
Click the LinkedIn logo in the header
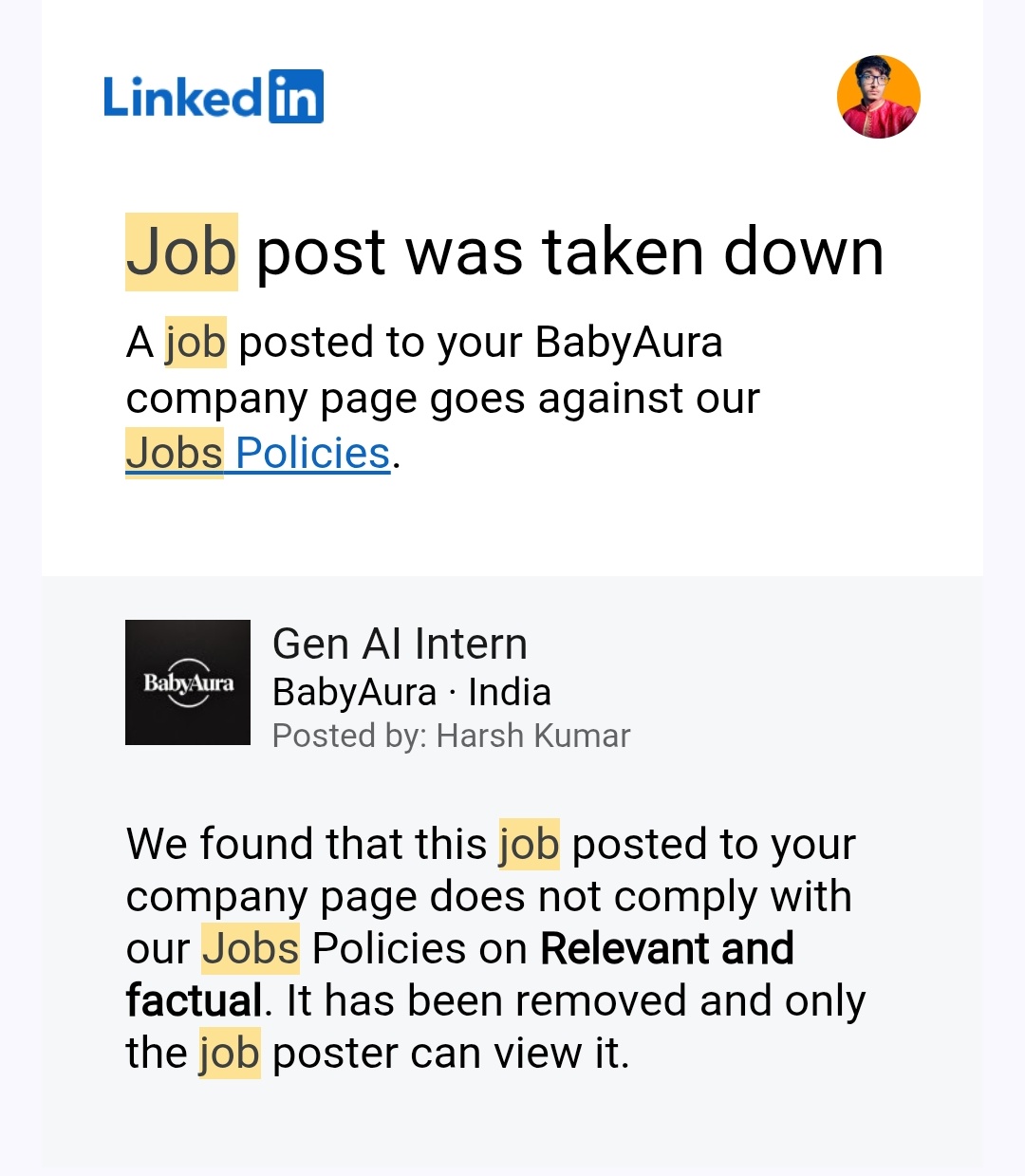click(x=213, y=97)
